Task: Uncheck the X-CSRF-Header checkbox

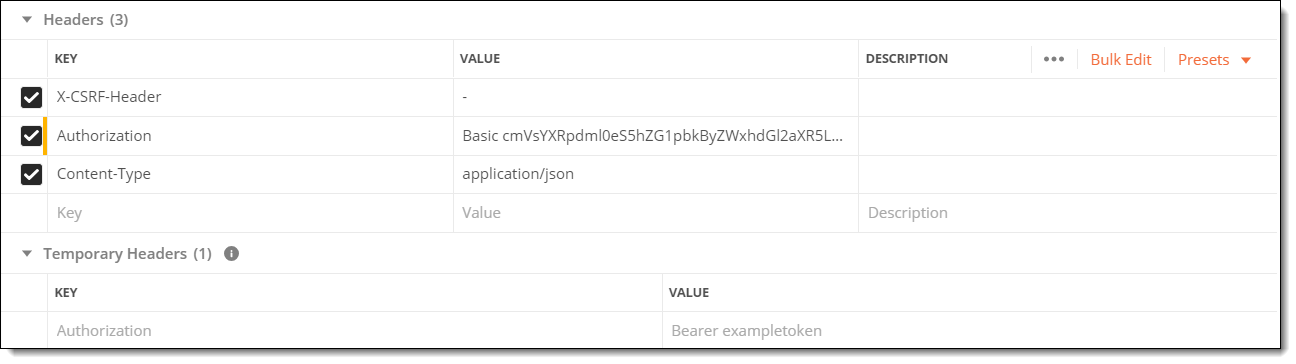Action: pyautogui.click(x=31, y=97)
